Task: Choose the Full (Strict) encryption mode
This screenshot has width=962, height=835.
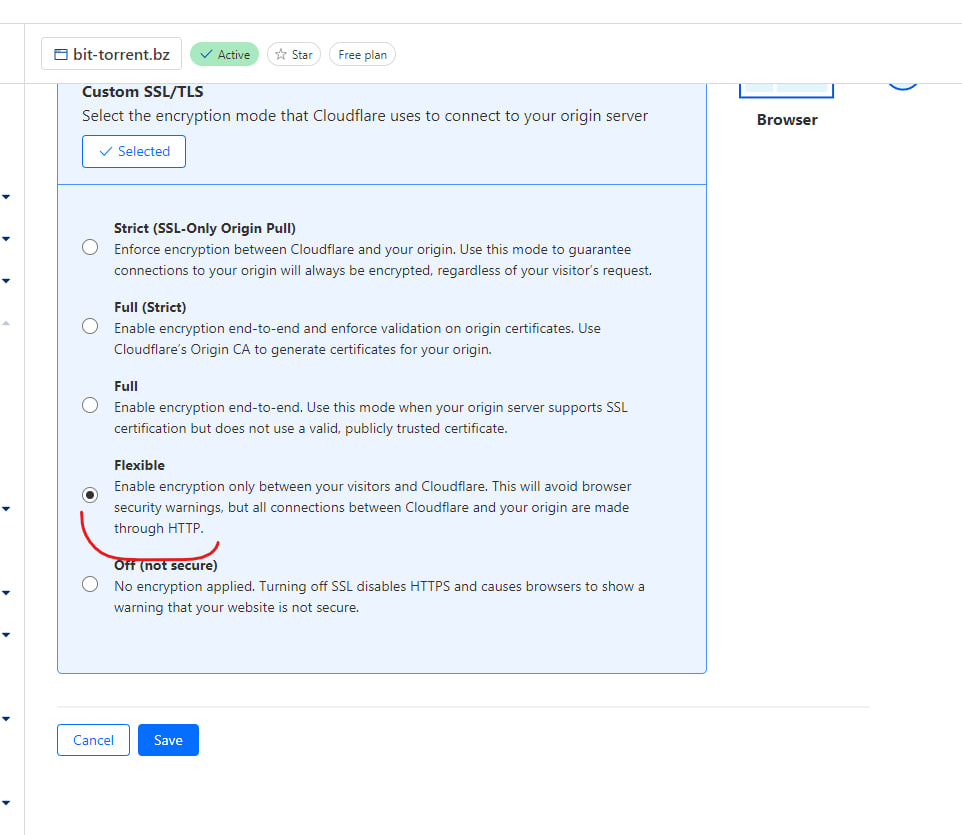Action: tap(90, 326)
